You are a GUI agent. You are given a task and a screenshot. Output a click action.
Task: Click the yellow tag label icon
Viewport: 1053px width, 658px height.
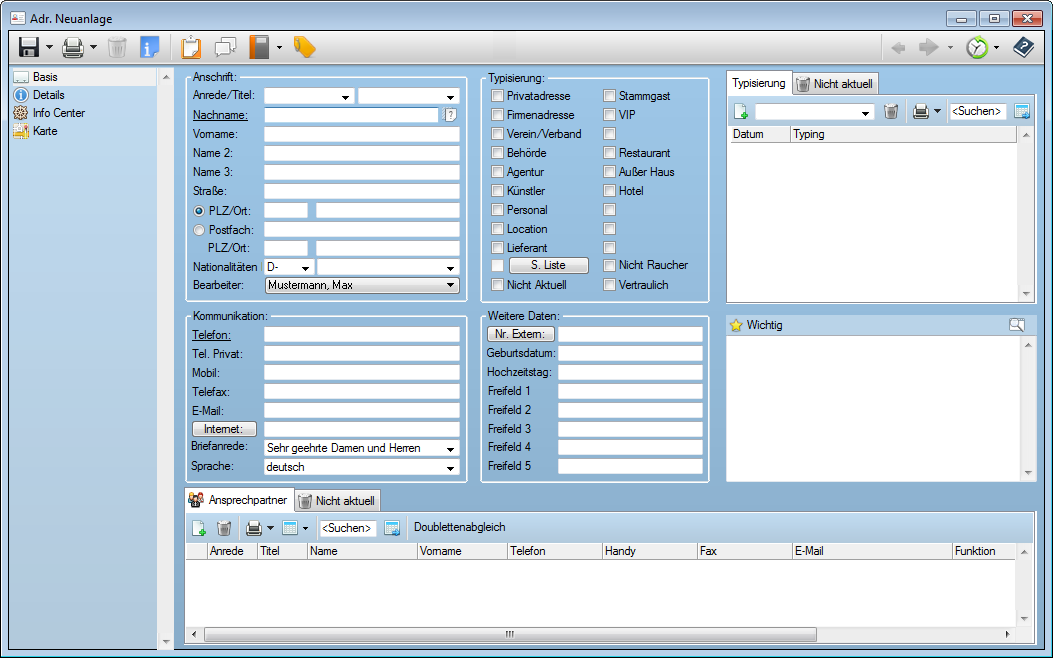coord(304,47)
